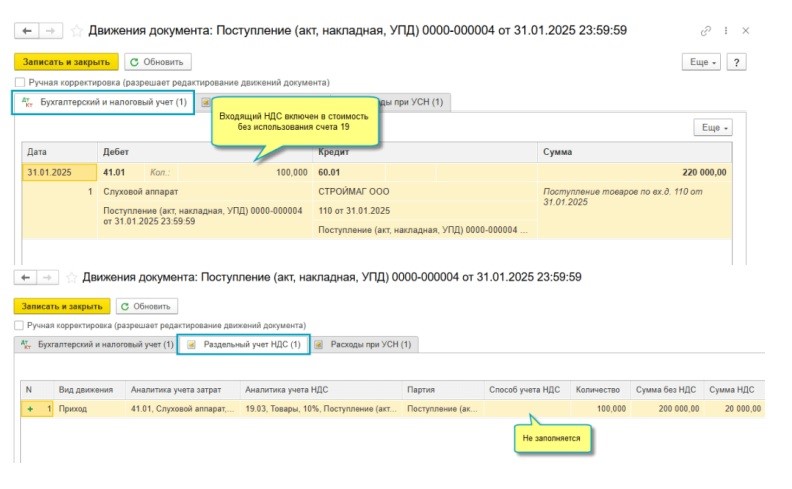
Task: Enable manual correction checkbox in top window
Action: coord(21,82)
